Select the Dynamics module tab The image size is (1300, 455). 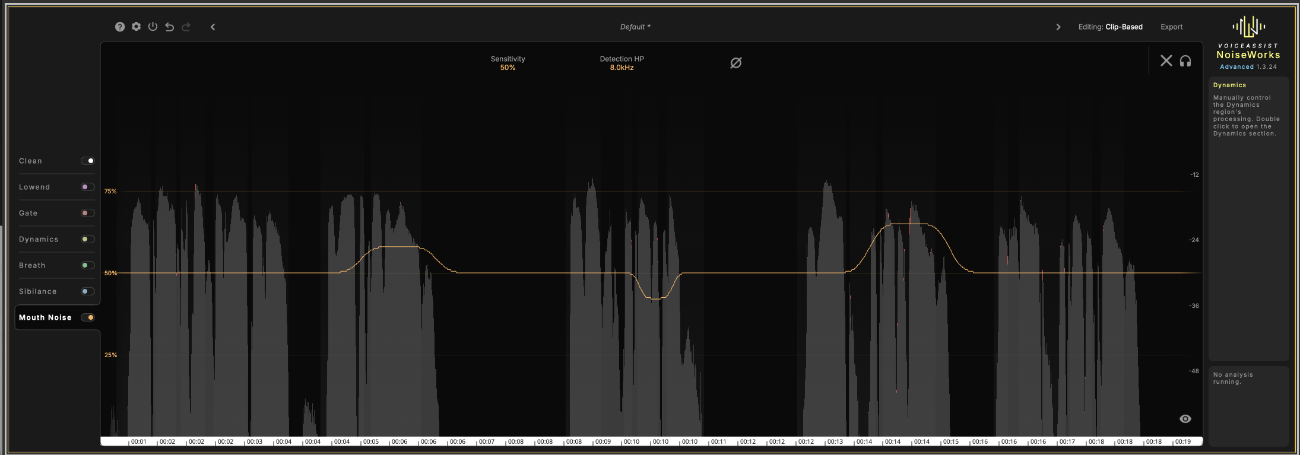click(39, 239)
